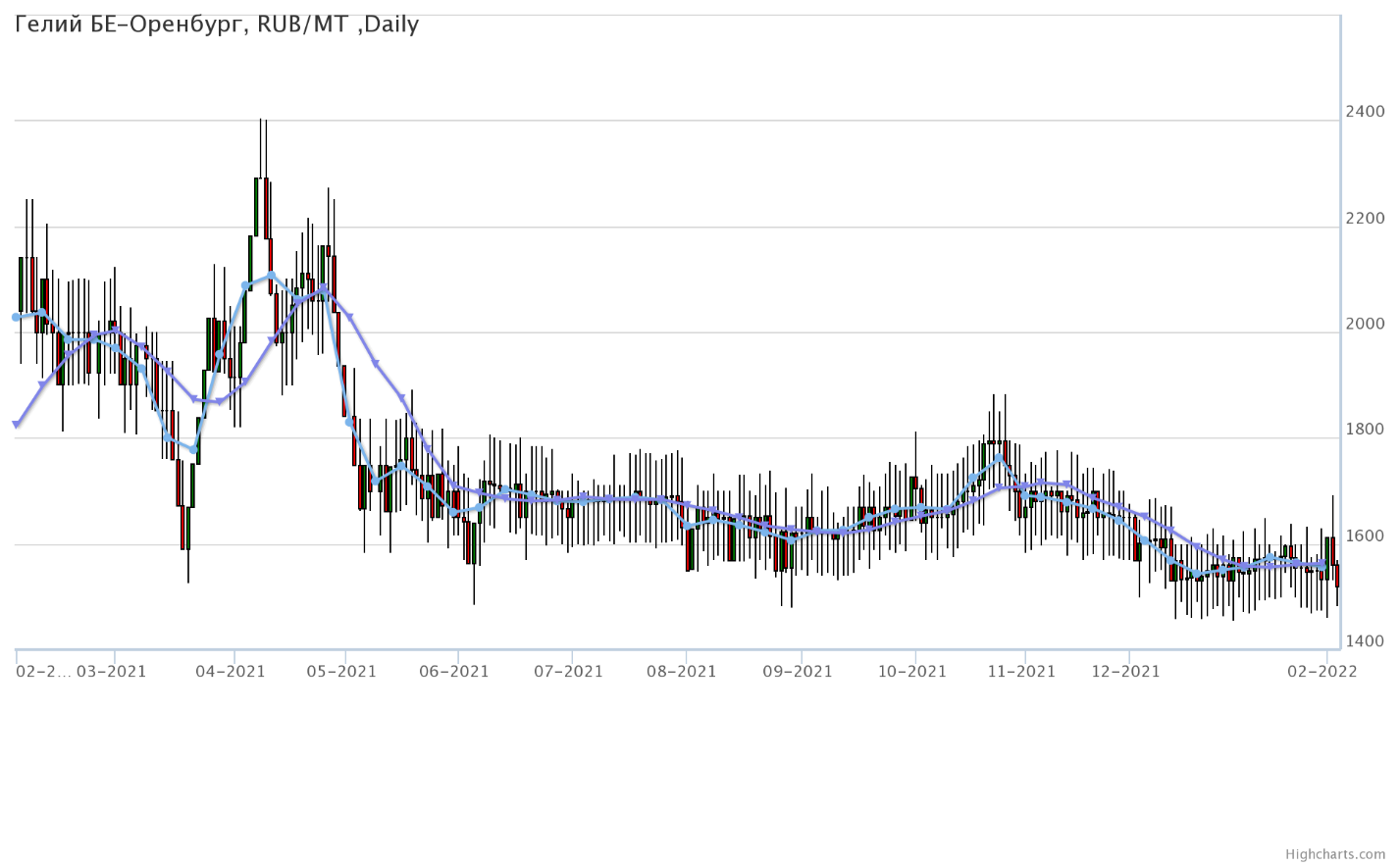Image resolution: width=1400 pixels, height=866 pixels.
Task: Click first purple triangle marker at left edge
Action: point(16,425)
